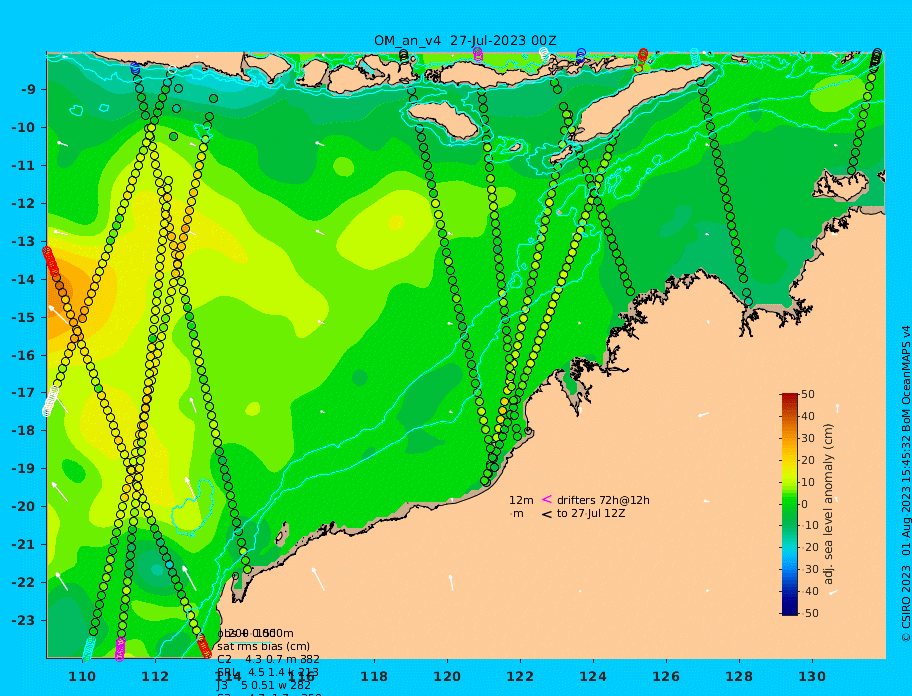Click the map title OM_an_v4 27-Jul-2023 00Z

[465, 41]
